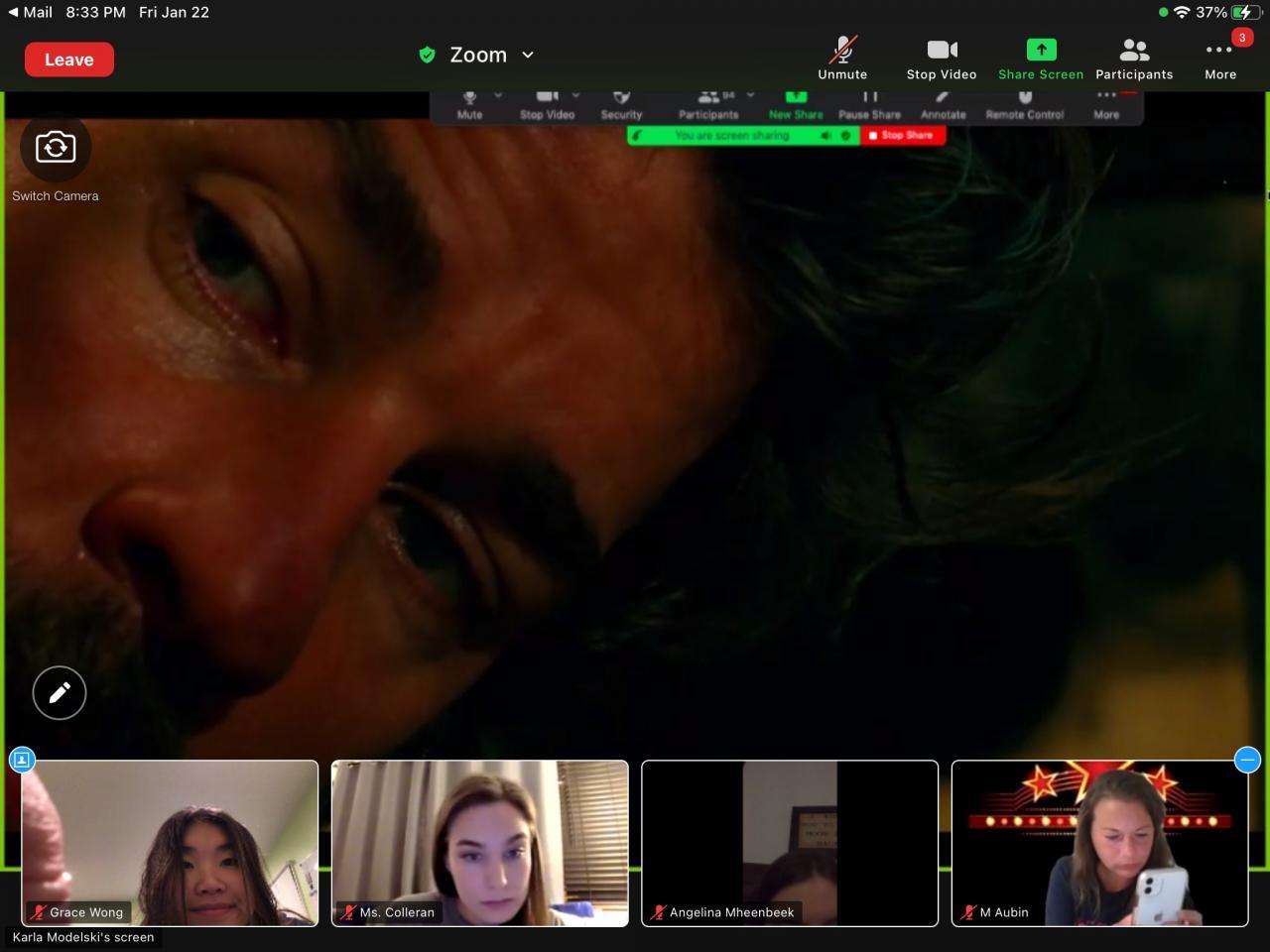Click Participants in the shared screen toolbar
The width and height of the screenshot is (1270, 952).
(x=708, y=105)
